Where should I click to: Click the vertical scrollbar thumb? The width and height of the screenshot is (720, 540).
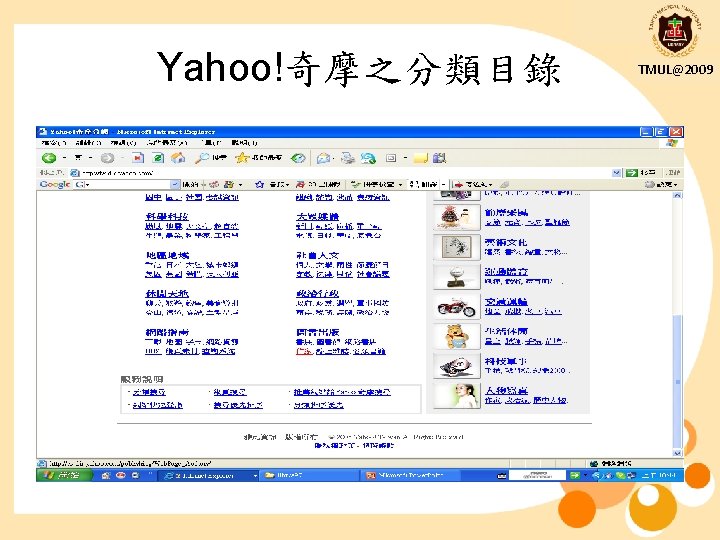pyautogui.click(x=677, y=381)
